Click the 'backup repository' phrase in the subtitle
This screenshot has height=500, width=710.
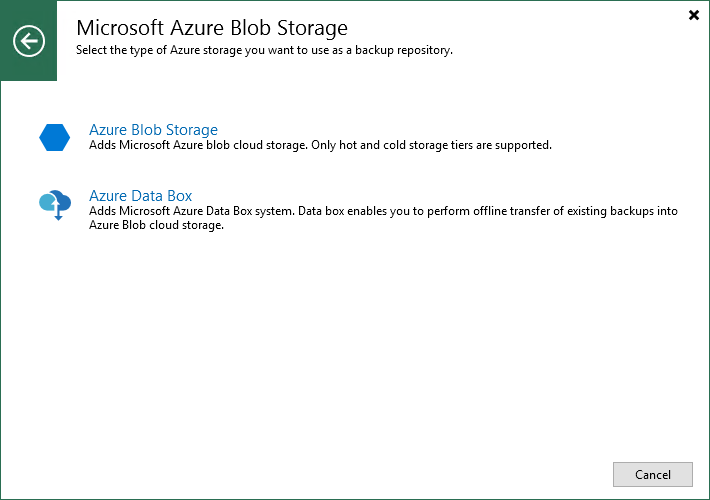tap(407, 50)
